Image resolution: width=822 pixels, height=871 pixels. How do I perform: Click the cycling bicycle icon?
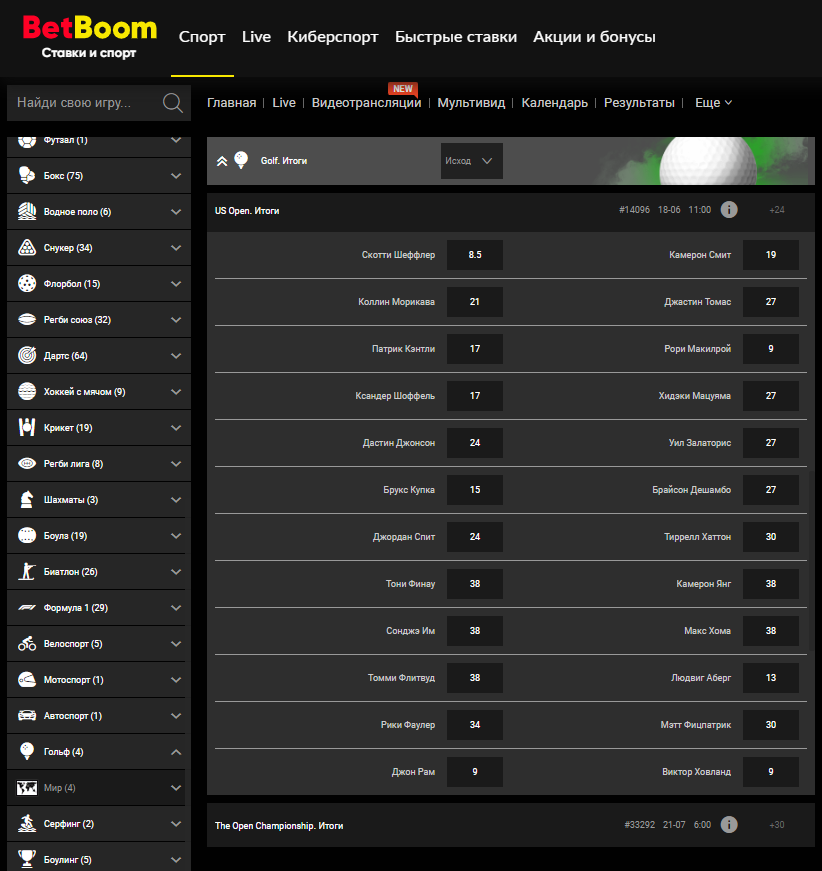click(x=27, y=644)
